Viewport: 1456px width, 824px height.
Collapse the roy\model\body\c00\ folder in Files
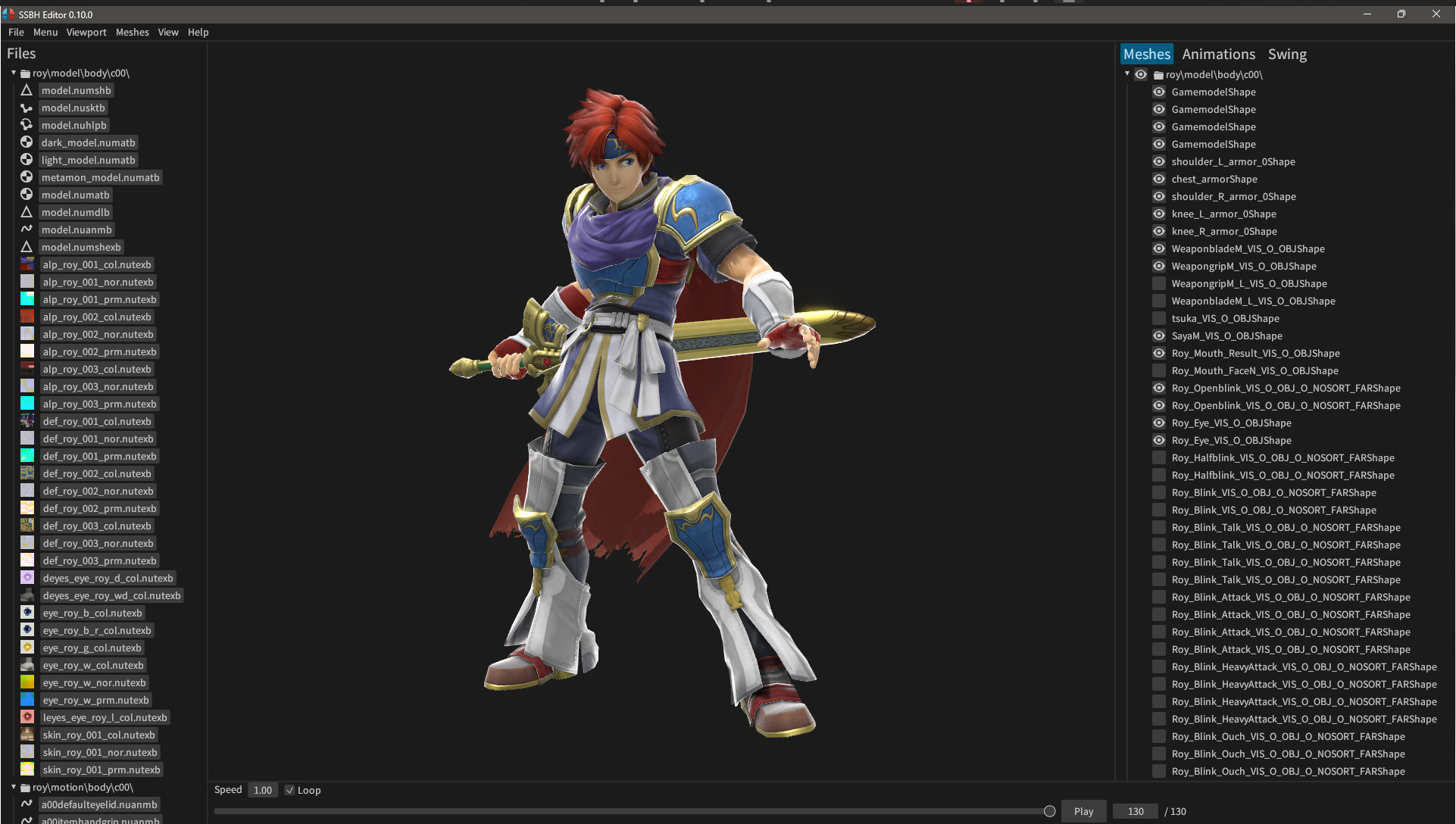point(14,73)
